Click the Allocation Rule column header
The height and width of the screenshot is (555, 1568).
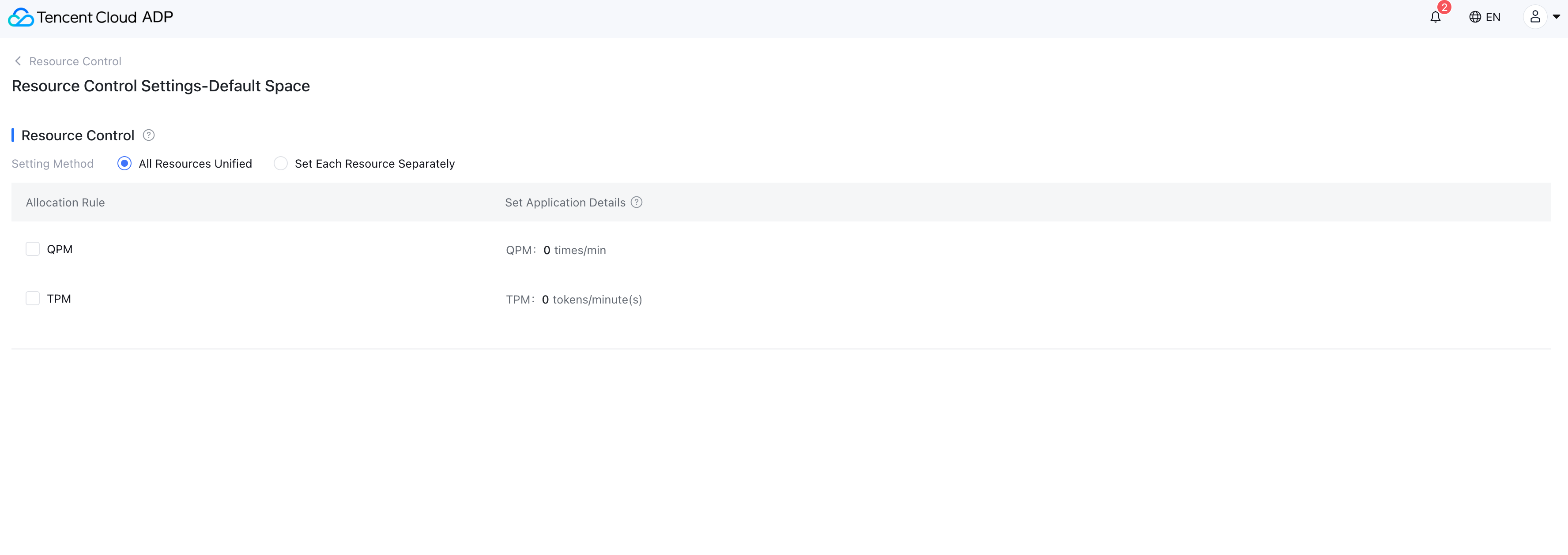point(65,202)
